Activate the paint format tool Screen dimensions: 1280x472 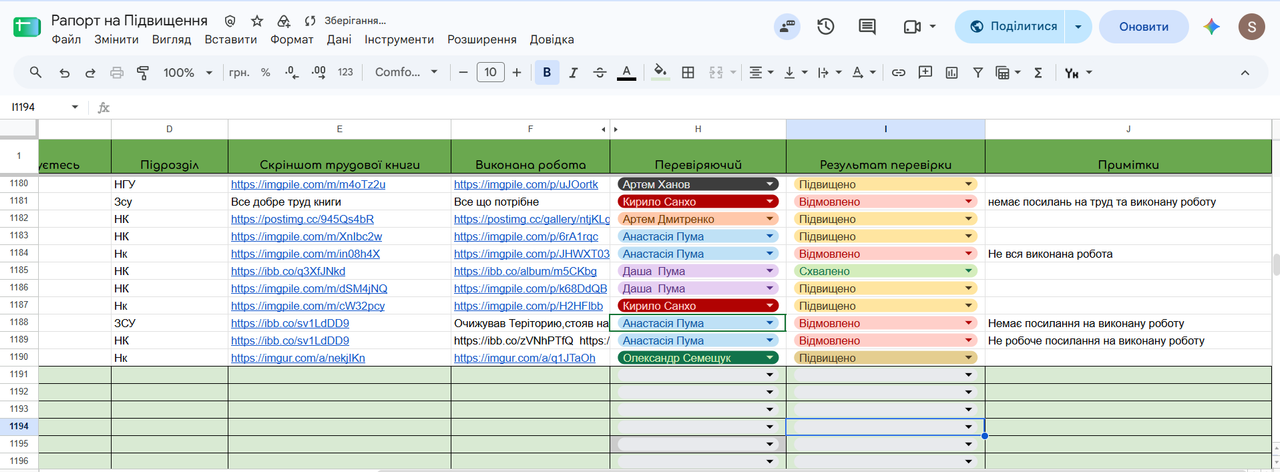point(142,72)
